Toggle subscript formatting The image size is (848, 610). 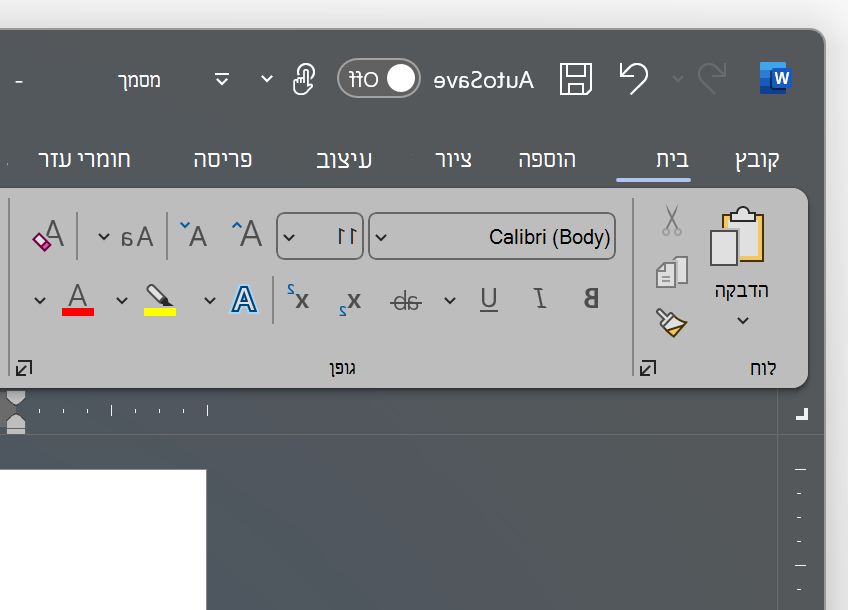[x=350, y=302]
